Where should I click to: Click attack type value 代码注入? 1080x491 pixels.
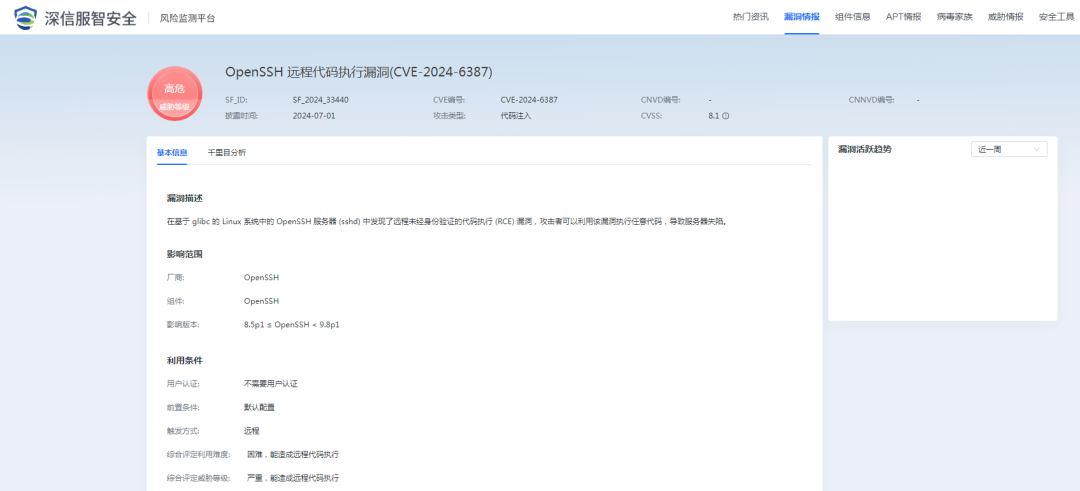pyautogui.click(x=516, y=116)
